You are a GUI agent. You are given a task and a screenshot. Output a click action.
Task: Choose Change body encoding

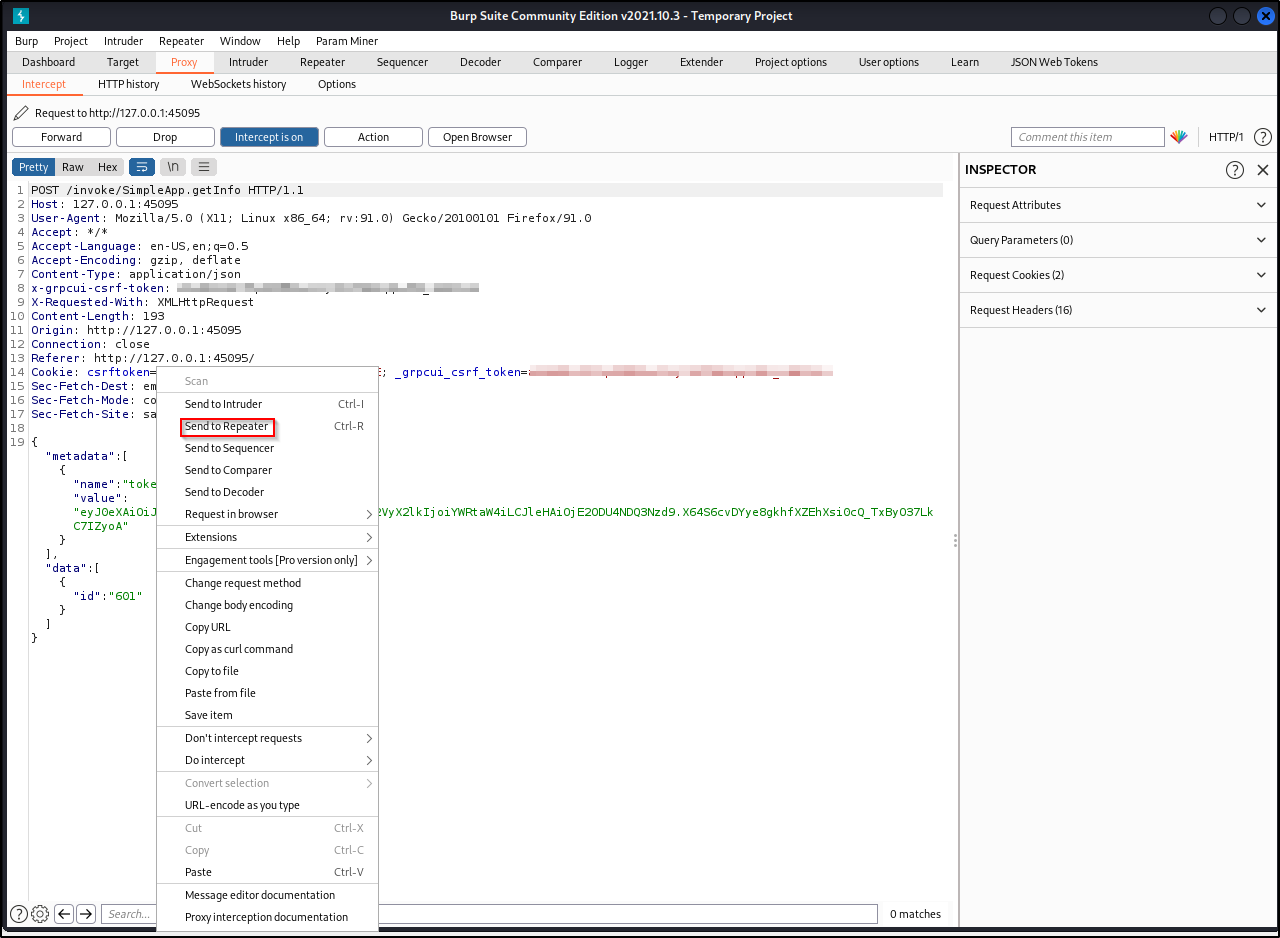point(267,605)
